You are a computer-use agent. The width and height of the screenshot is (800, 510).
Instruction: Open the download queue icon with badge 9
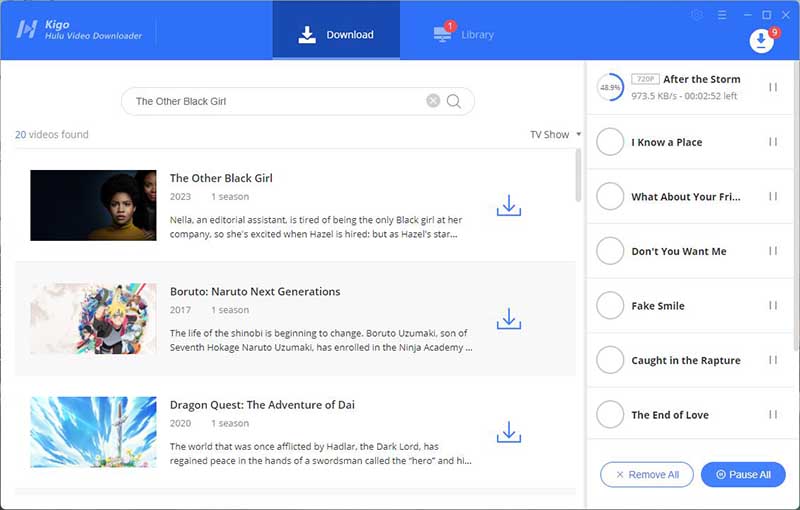click(x=761, y=40)
